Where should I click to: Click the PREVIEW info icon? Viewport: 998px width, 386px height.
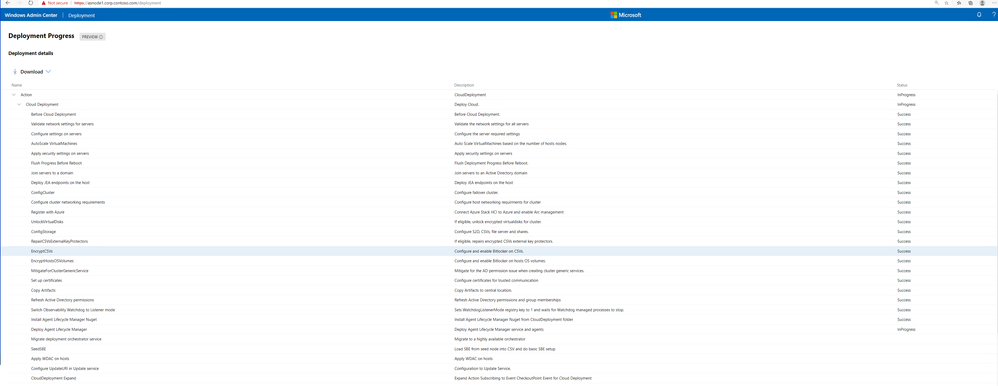(101, 37)
